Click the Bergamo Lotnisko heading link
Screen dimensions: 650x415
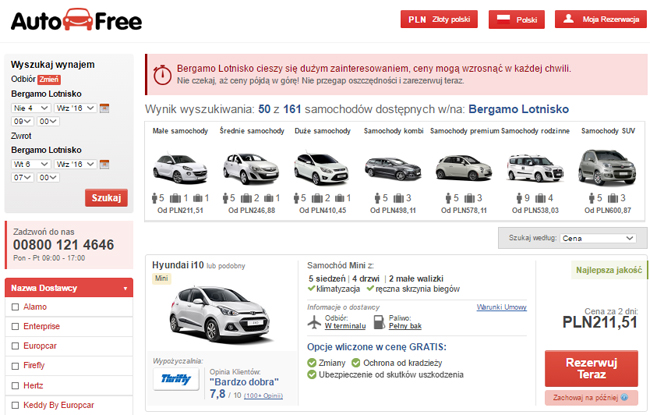click(519, 109)
